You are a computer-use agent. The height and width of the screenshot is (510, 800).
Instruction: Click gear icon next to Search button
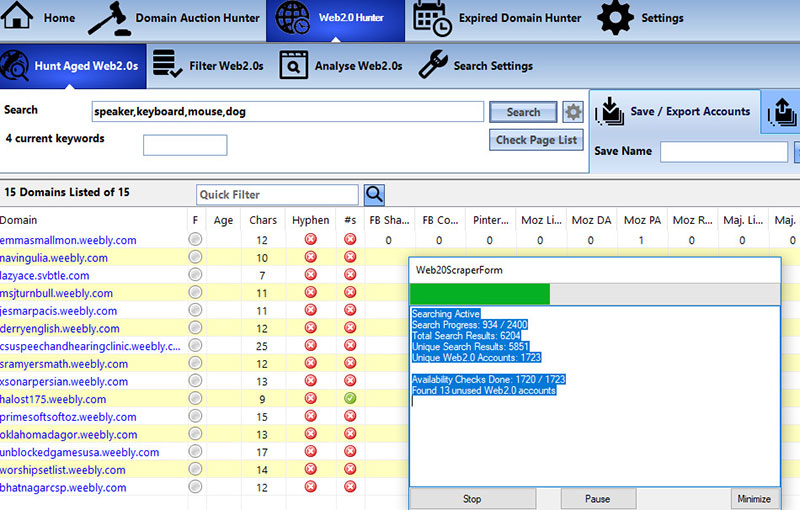573,112
